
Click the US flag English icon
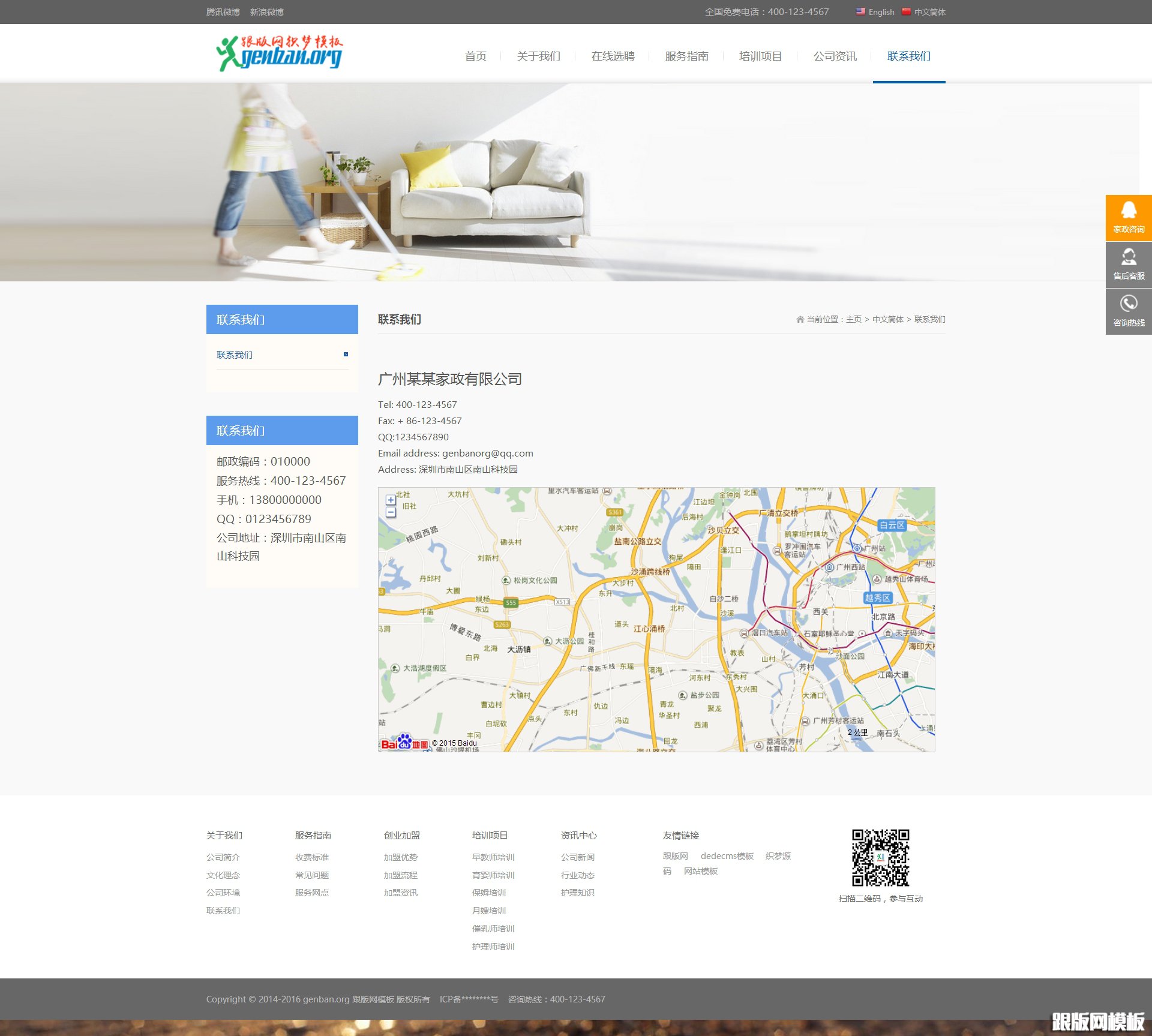coord(860,11)
